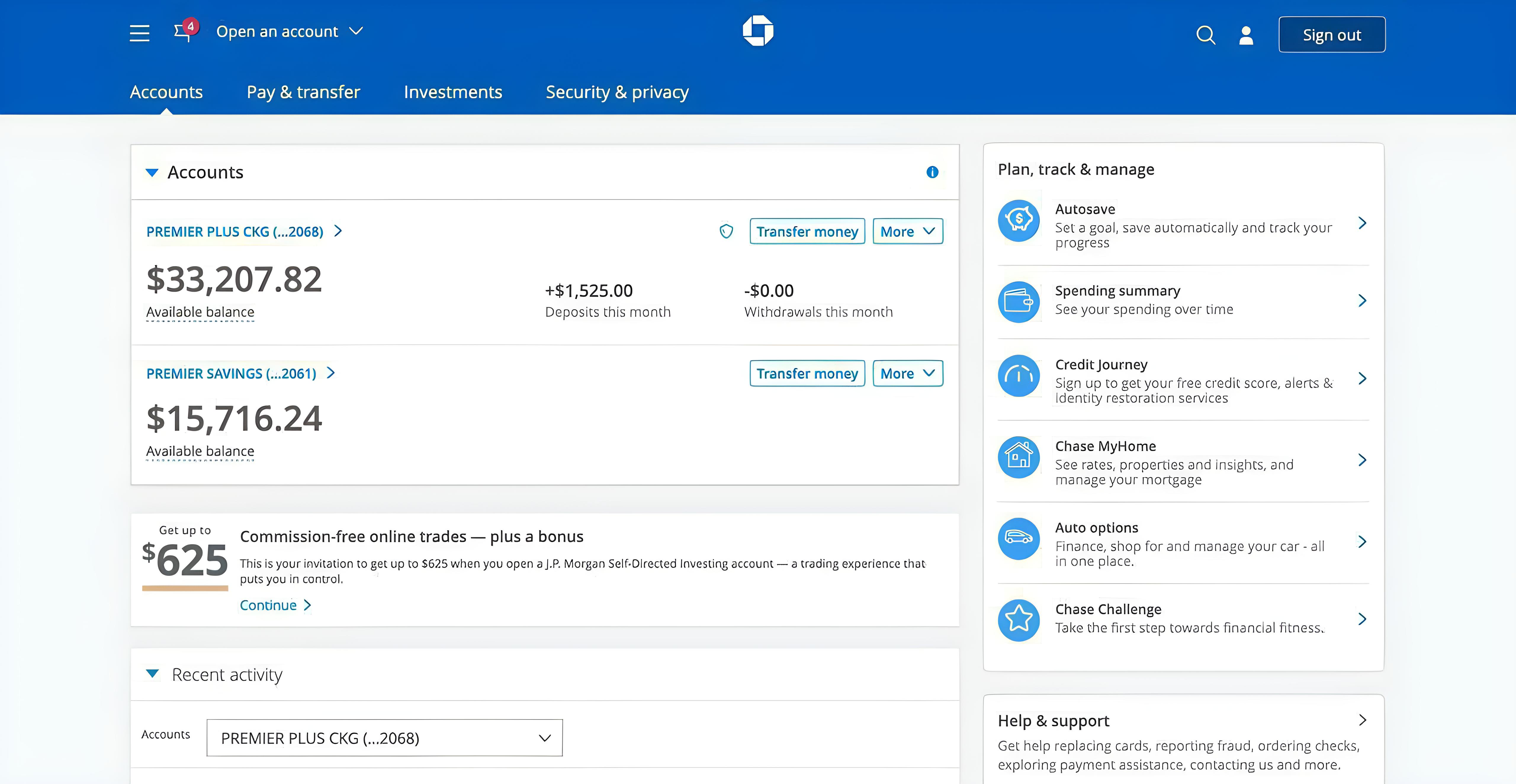This screenshot has width=1516, height=784.
Task: Open Autosave via its right chevron
Action: (1362, 223)
